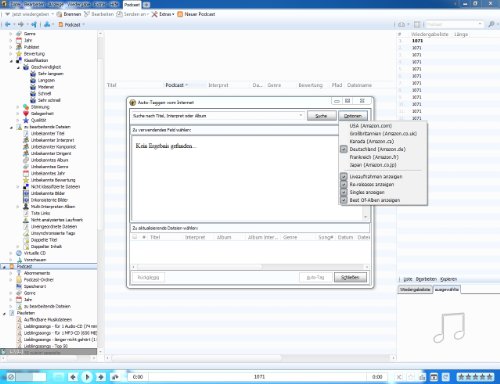Select Kanada (Amazon.ca) entry
The image size is (500, 384).
coord(372,141)
